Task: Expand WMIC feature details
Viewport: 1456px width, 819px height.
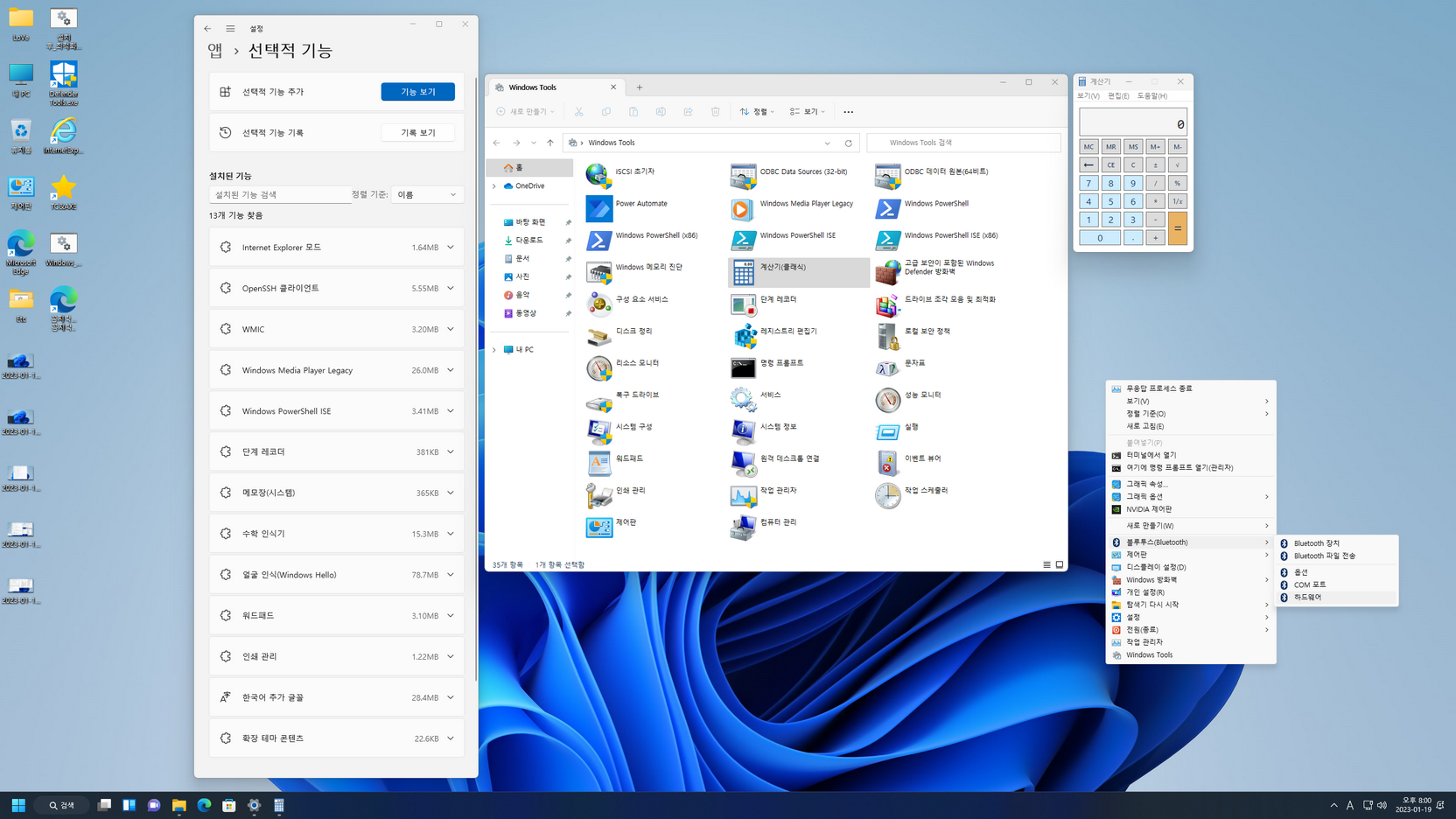Action: [451, 329]
